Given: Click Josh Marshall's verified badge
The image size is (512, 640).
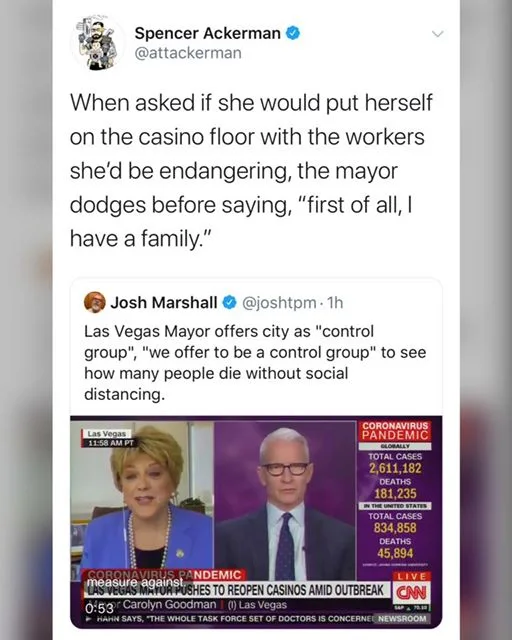Looking at the screenshot, I should click(229, 303).
